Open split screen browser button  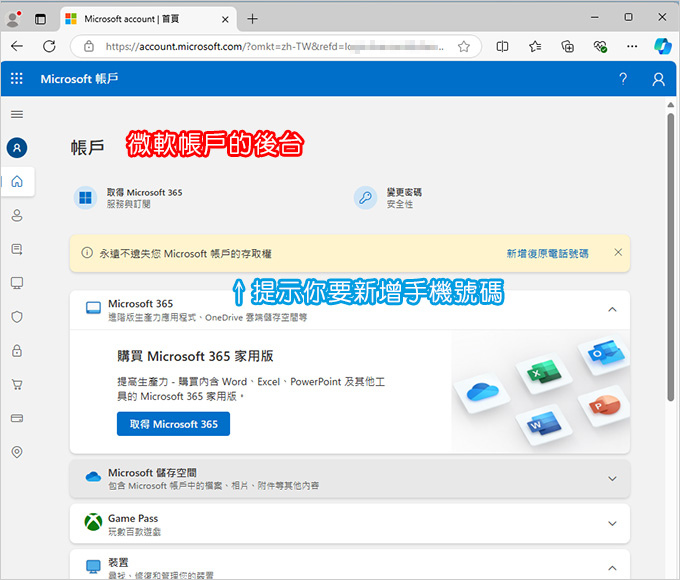pos(502,46)
